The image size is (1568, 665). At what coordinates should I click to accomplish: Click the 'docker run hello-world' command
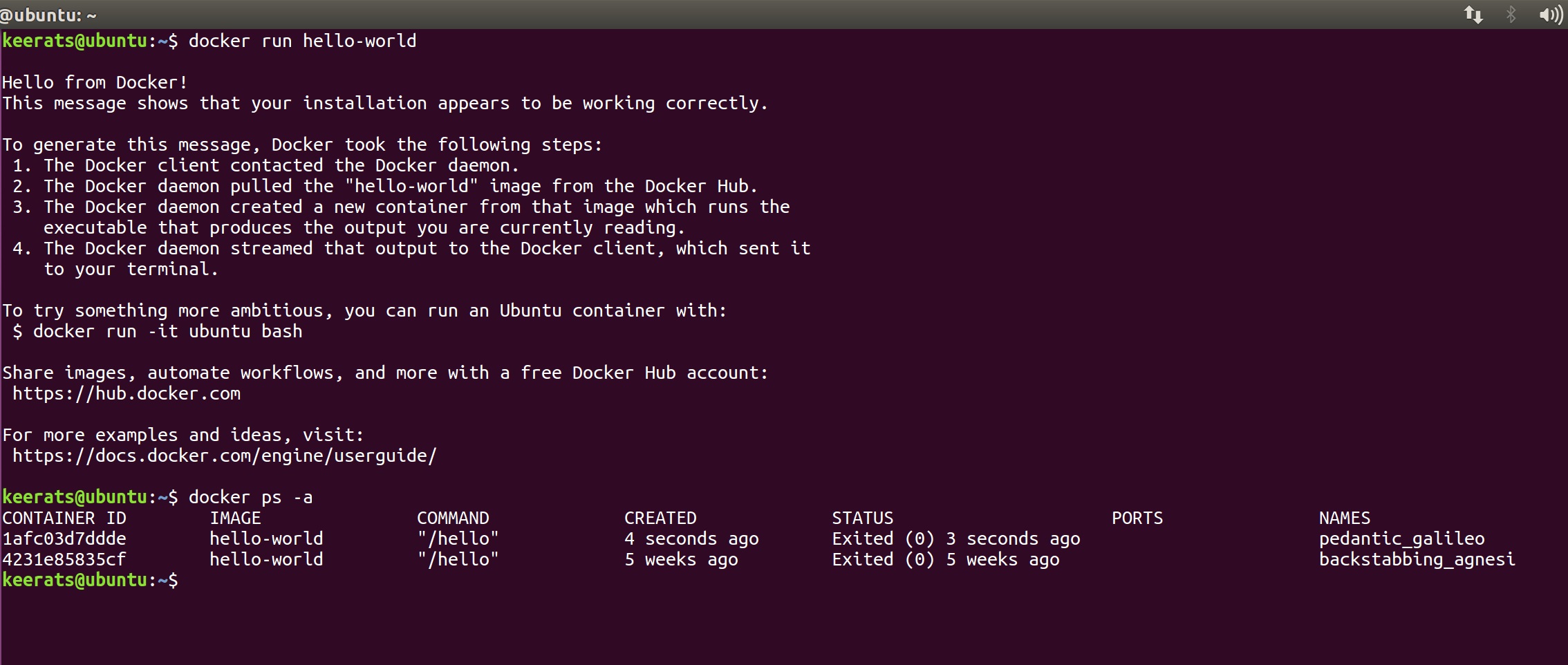(x=302, y=41)
